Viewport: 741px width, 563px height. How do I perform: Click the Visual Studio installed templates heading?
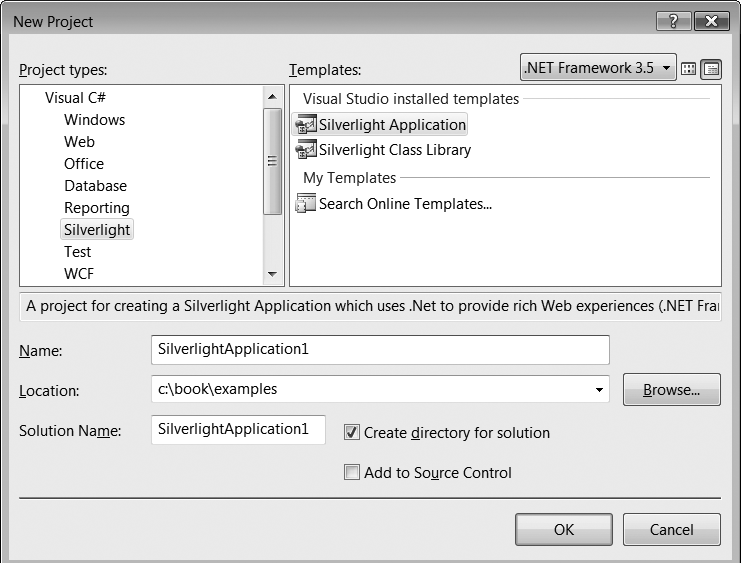(x=411, y=99)
